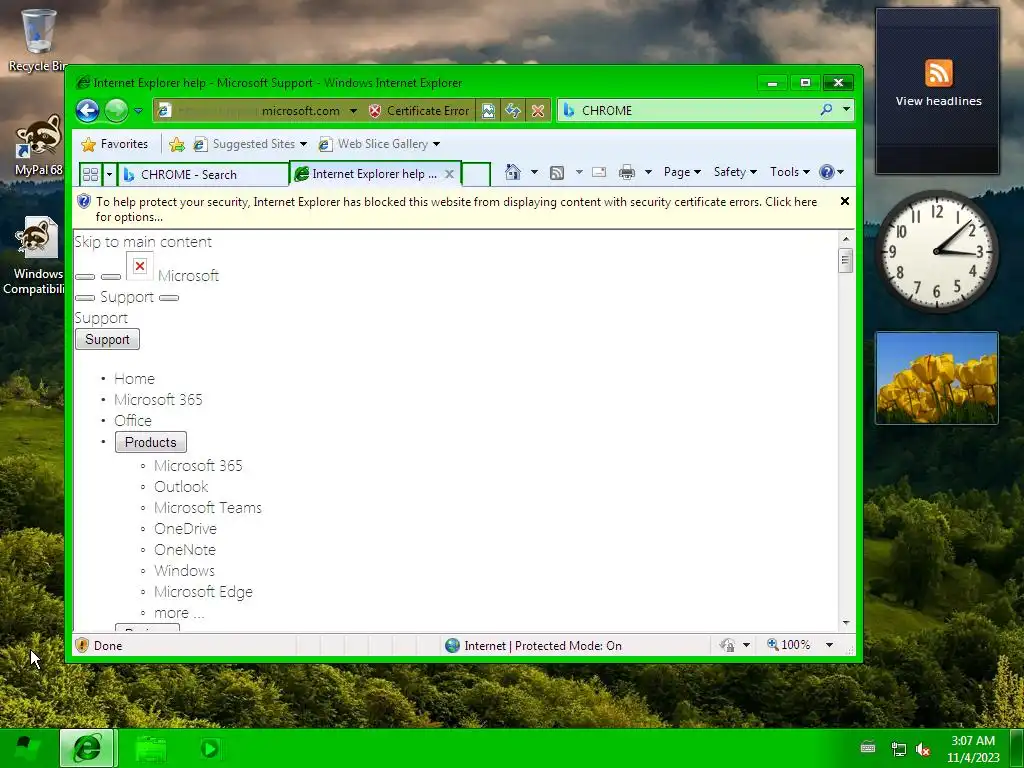
Task: Click the green Forward arrow button
Action: (x=116, y=110)
